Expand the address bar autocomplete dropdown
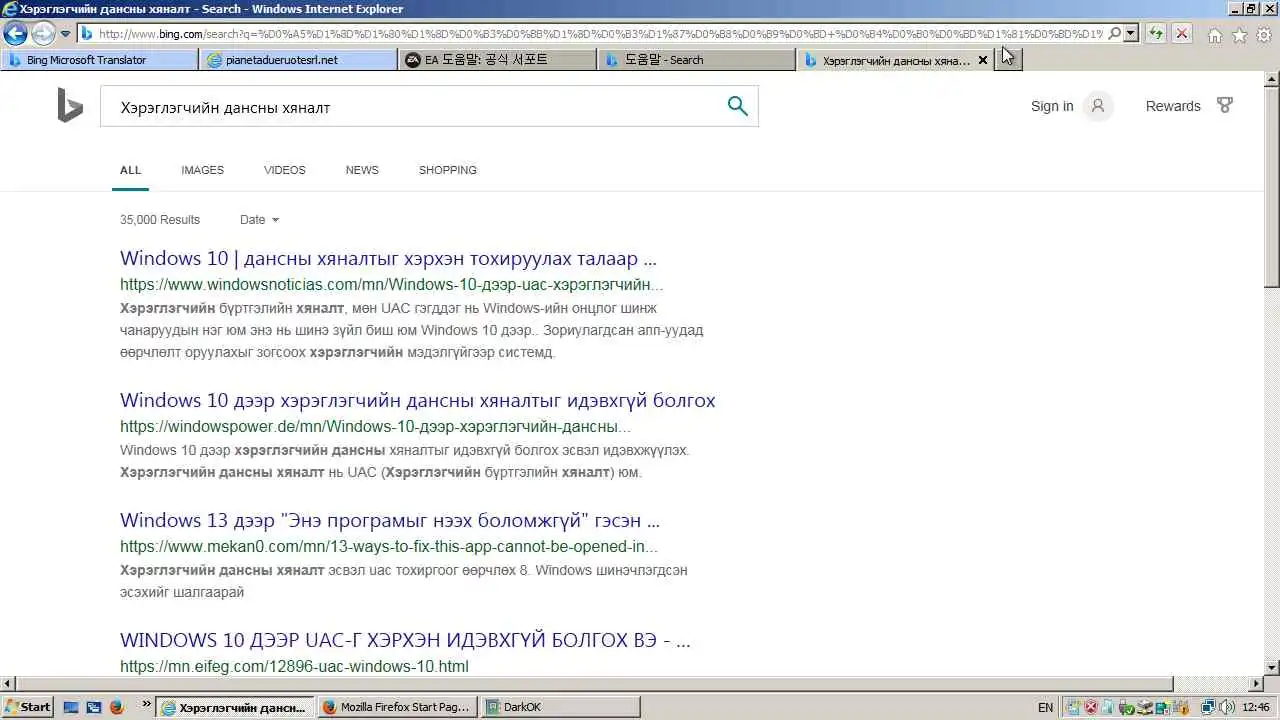Viewport: 1280px width, 720px height. tap(1131, 33)
